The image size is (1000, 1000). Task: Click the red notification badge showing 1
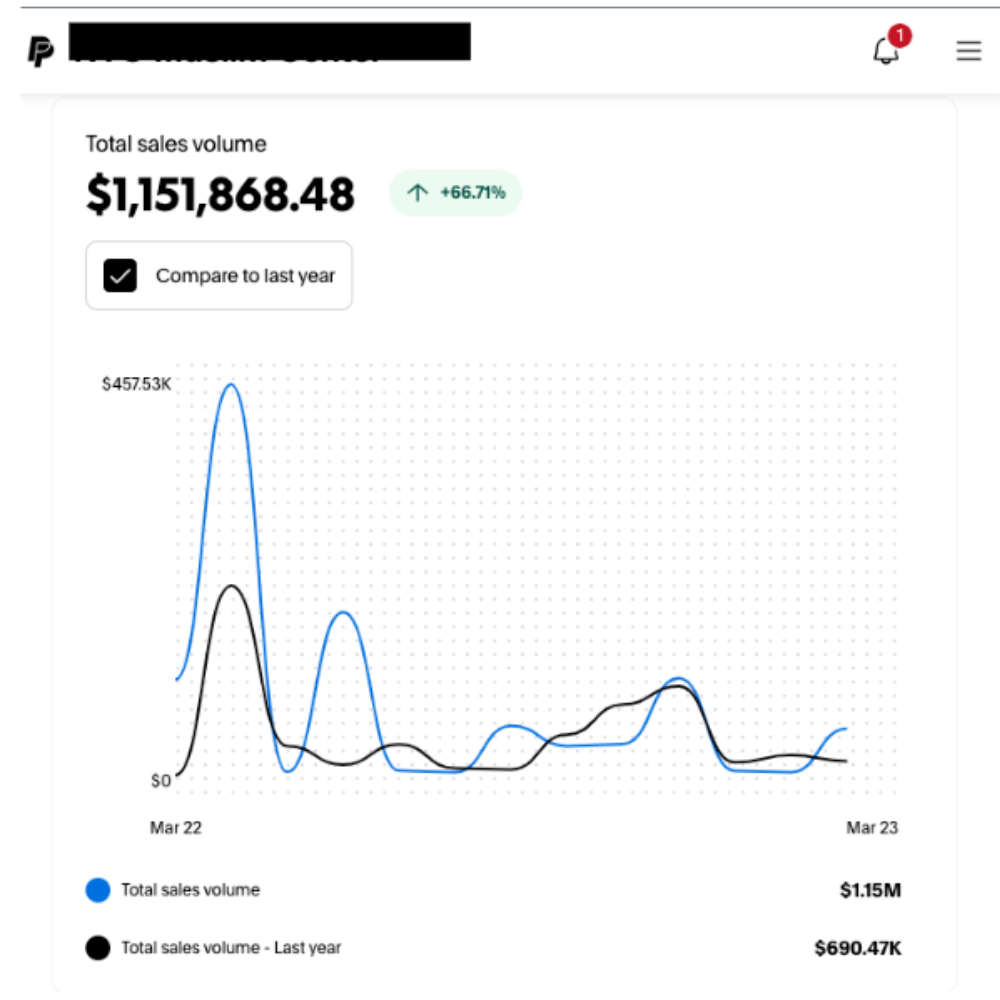coord(898,35)
